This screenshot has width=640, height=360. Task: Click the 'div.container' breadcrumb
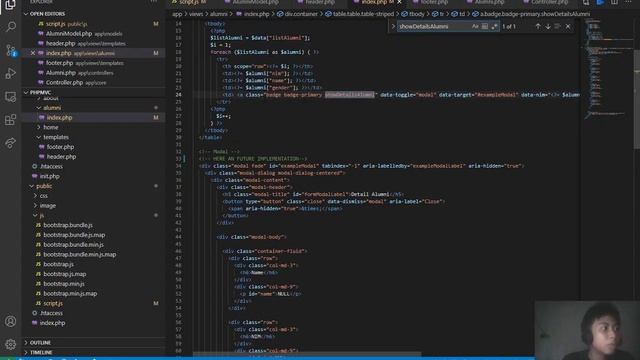pyautogui.click(x=301, y=14)
